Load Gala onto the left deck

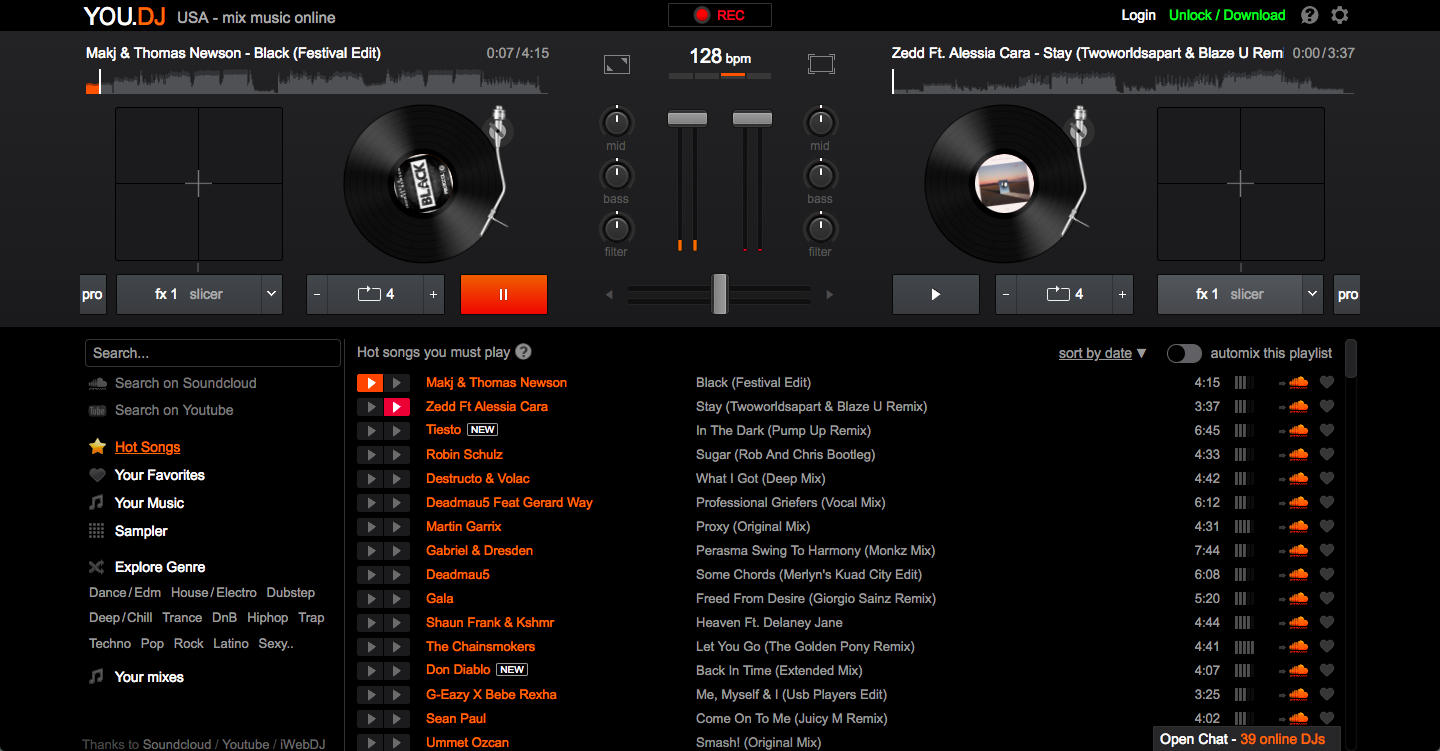coord(370,598)
